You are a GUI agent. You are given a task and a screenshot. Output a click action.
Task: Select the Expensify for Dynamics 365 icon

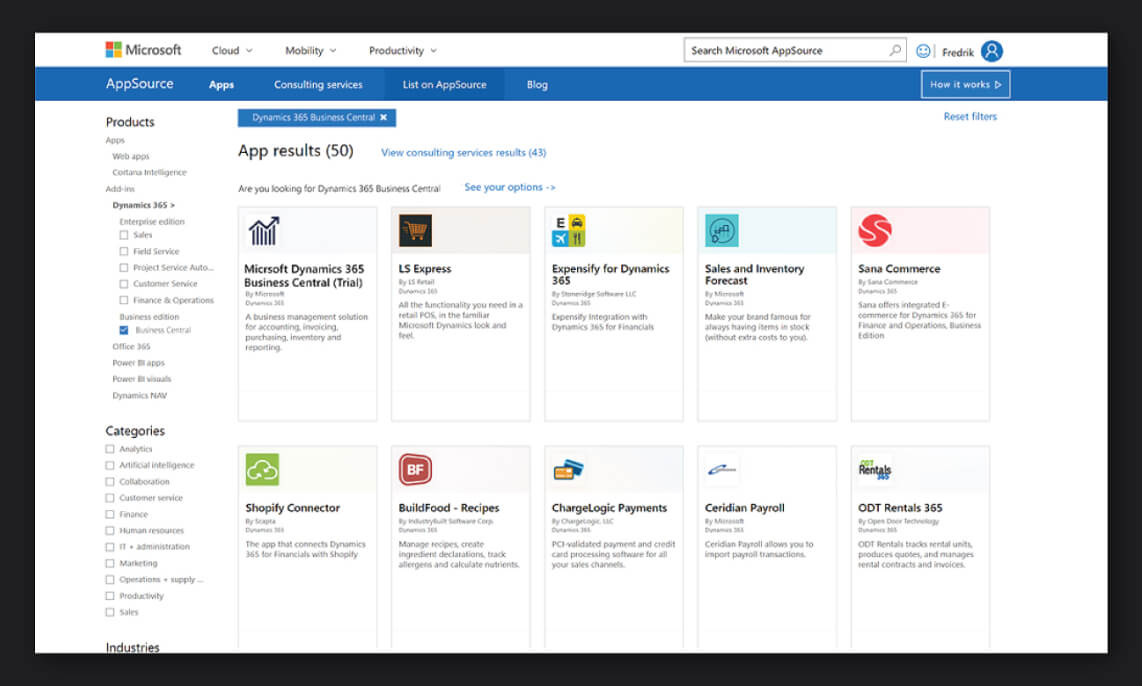pyautogui.click(x=568, y=231)
